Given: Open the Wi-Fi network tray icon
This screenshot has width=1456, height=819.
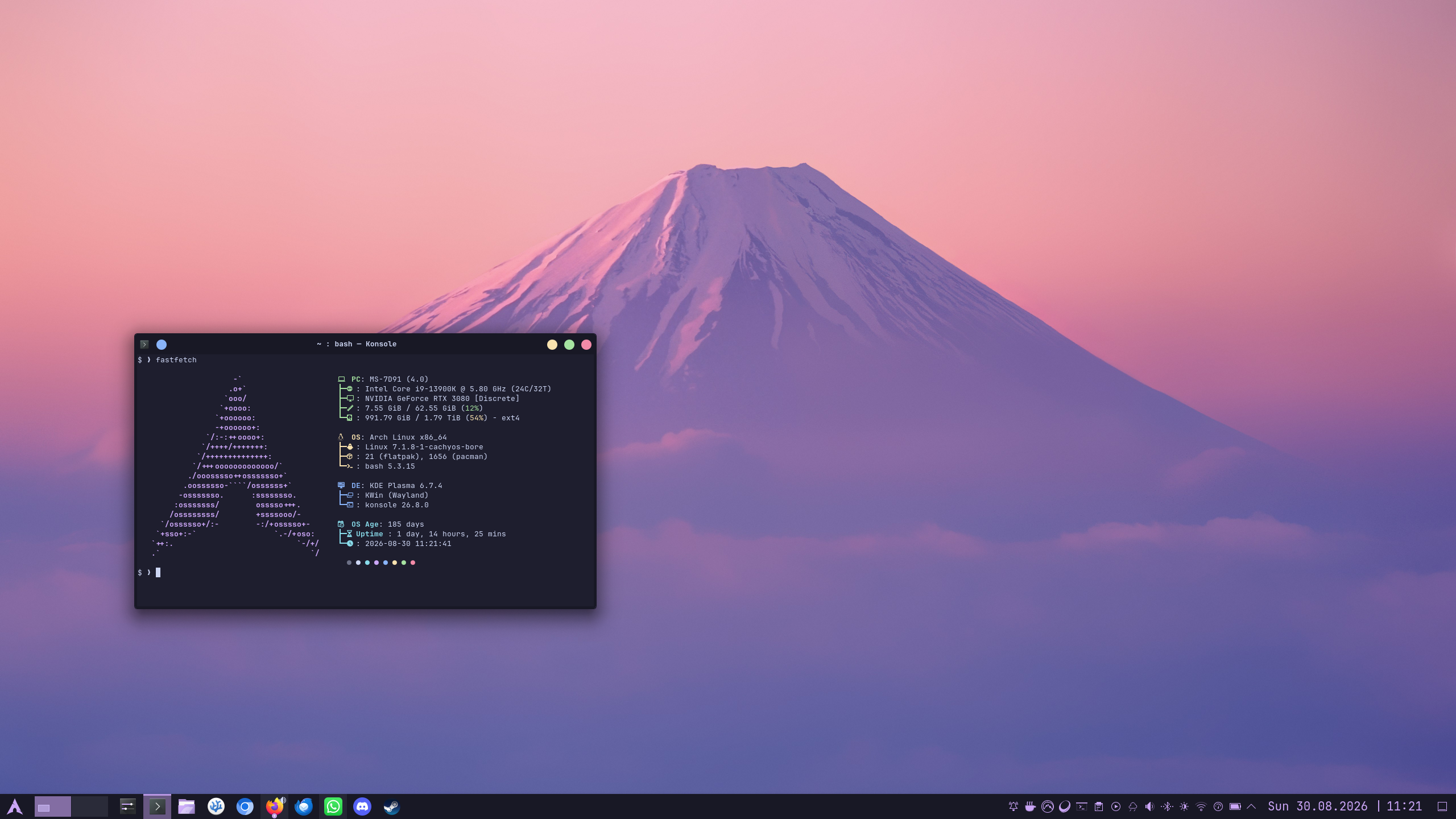Looking at the screenshot, I should pyautogui.click(x=1201, y=806).
